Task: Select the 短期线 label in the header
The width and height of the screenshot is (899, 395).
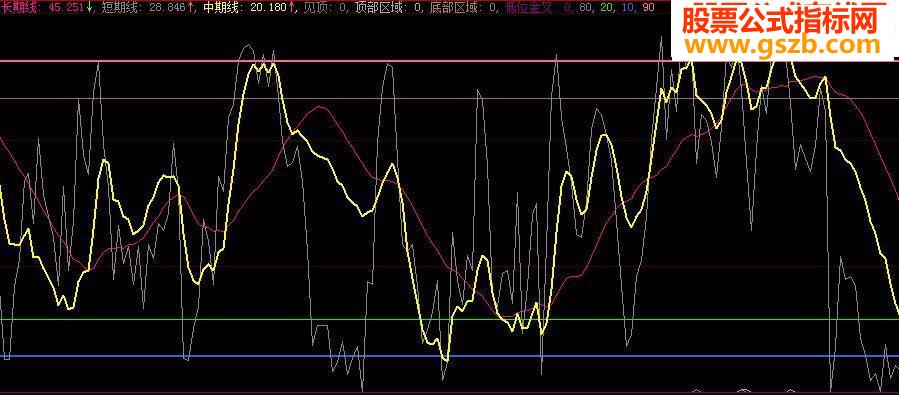Action: [119, 7]
